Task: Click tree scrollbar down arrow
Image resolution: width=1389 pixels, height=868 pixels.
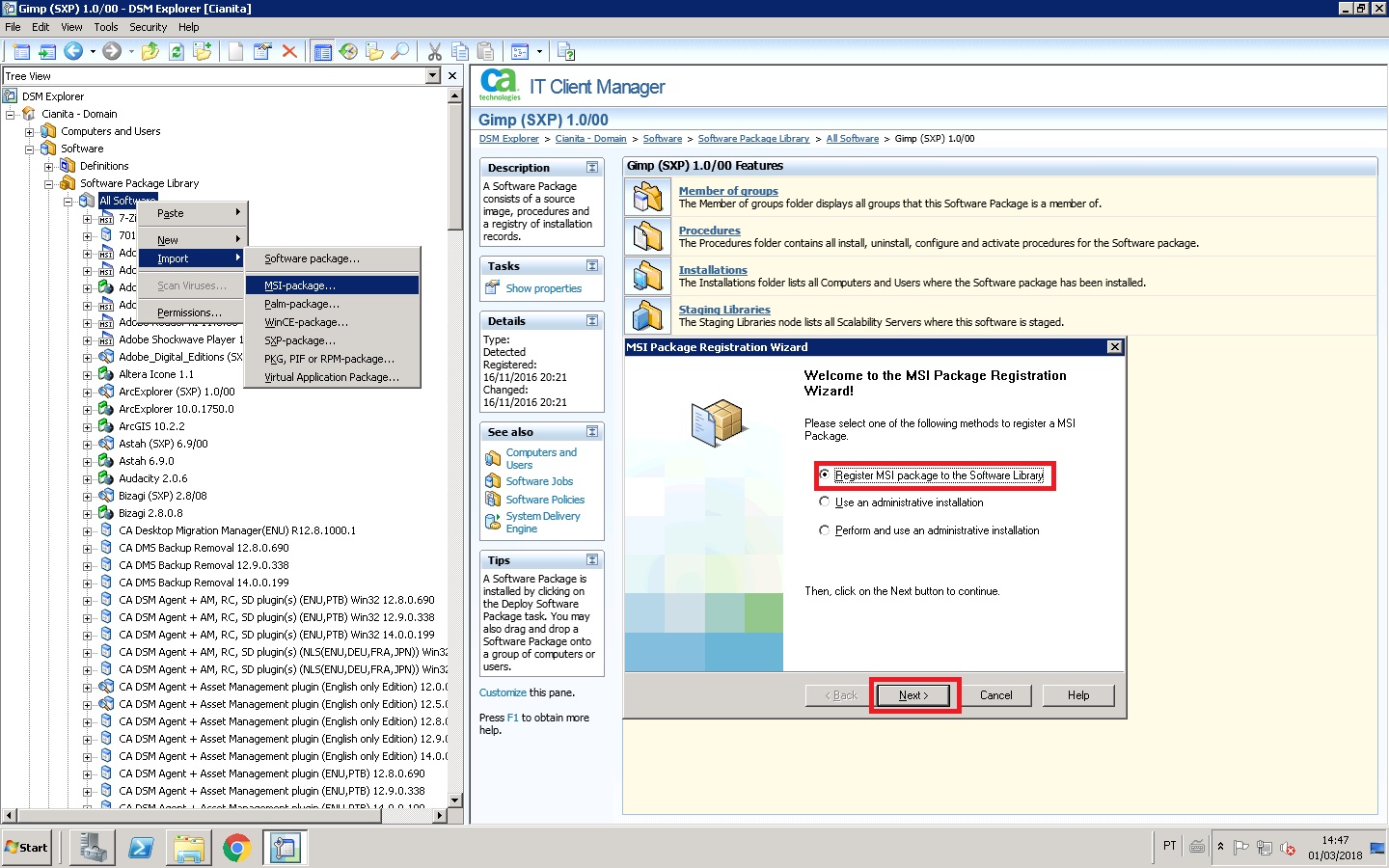Action: coord(455,800)
